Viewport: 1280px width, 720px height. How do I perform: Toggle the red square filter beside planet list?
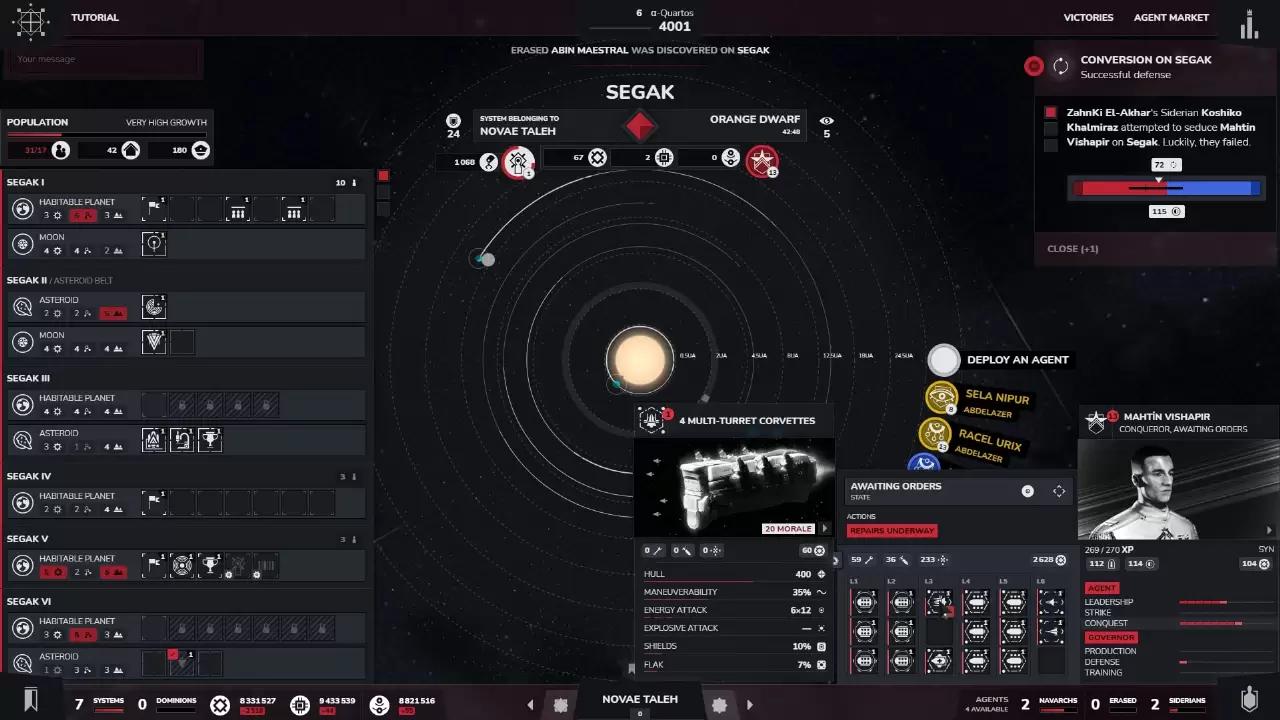(383, 176)
